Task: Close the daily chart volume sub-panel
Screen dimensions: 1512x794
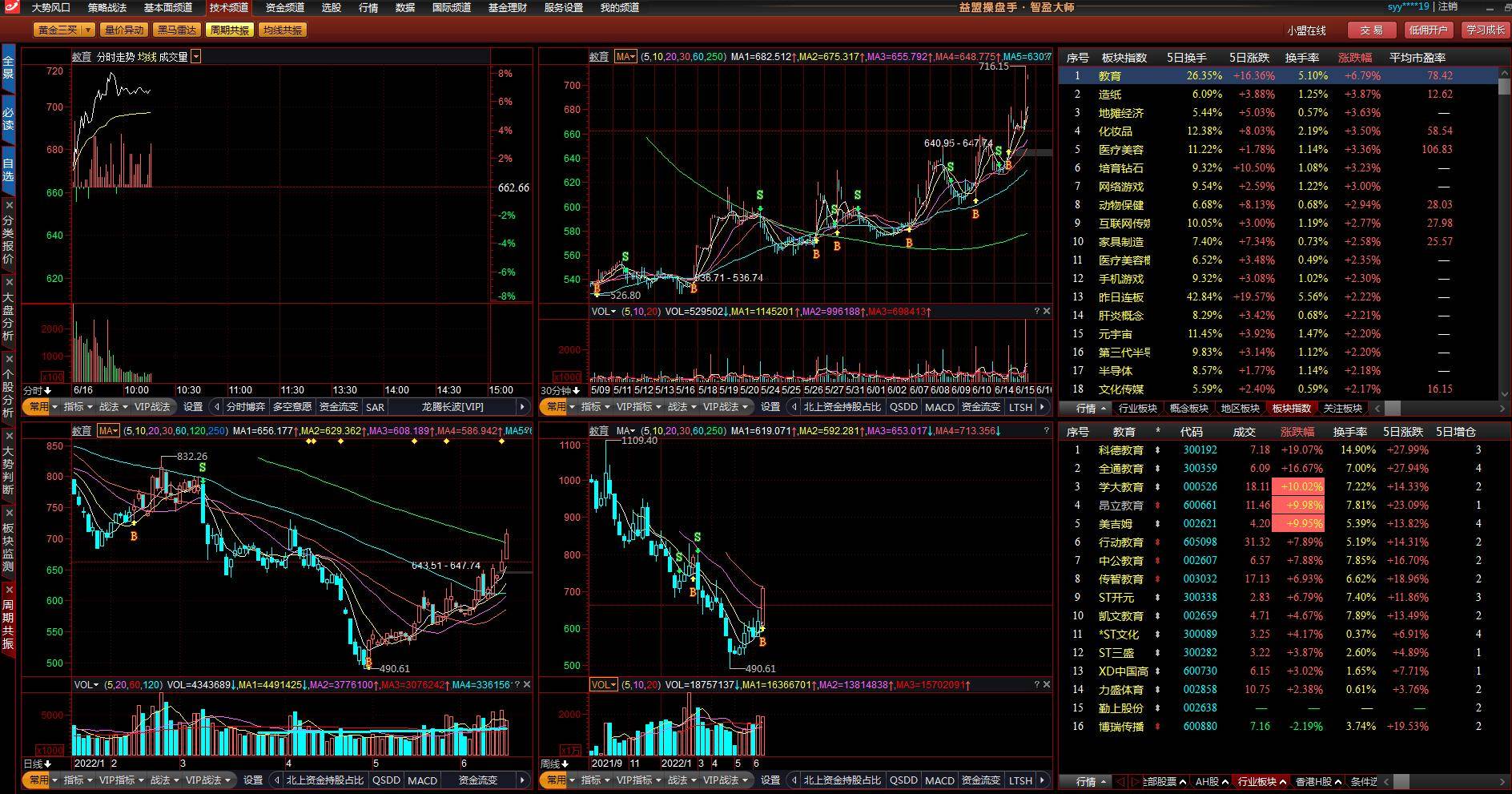Action: point(526,684)
